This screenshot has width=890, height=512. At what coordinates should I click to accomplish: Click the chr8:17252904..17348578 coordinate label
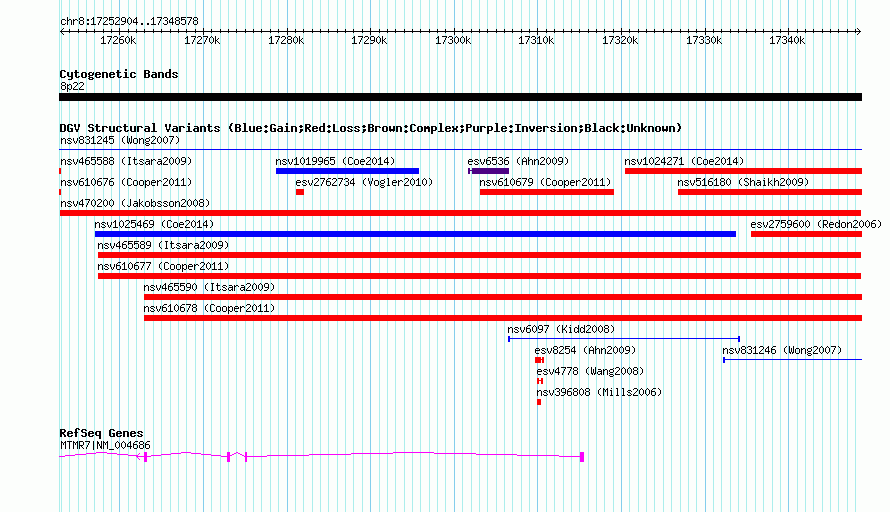(129, 21)
